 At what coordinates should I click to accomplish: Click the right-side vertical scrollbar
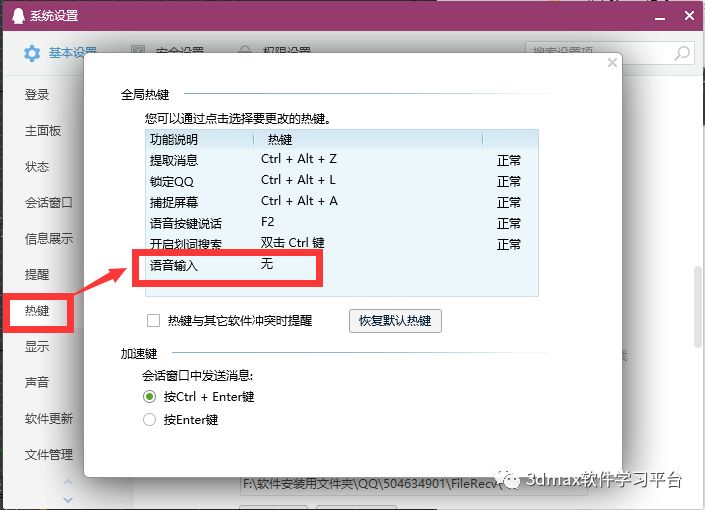(x=698, y=307)
